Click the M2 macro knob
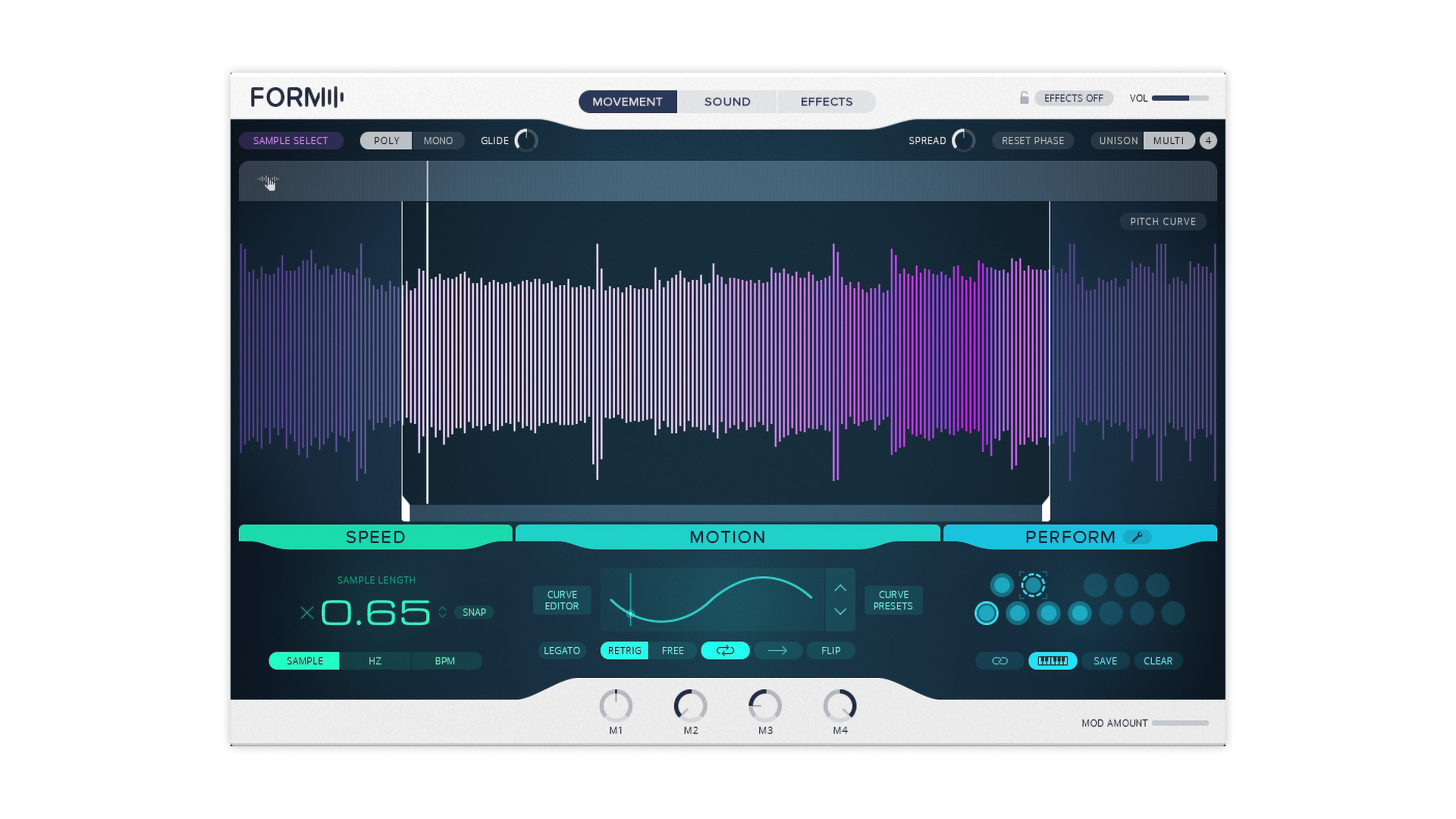This screenshot has height=819, width=1456. click(690, 706)
